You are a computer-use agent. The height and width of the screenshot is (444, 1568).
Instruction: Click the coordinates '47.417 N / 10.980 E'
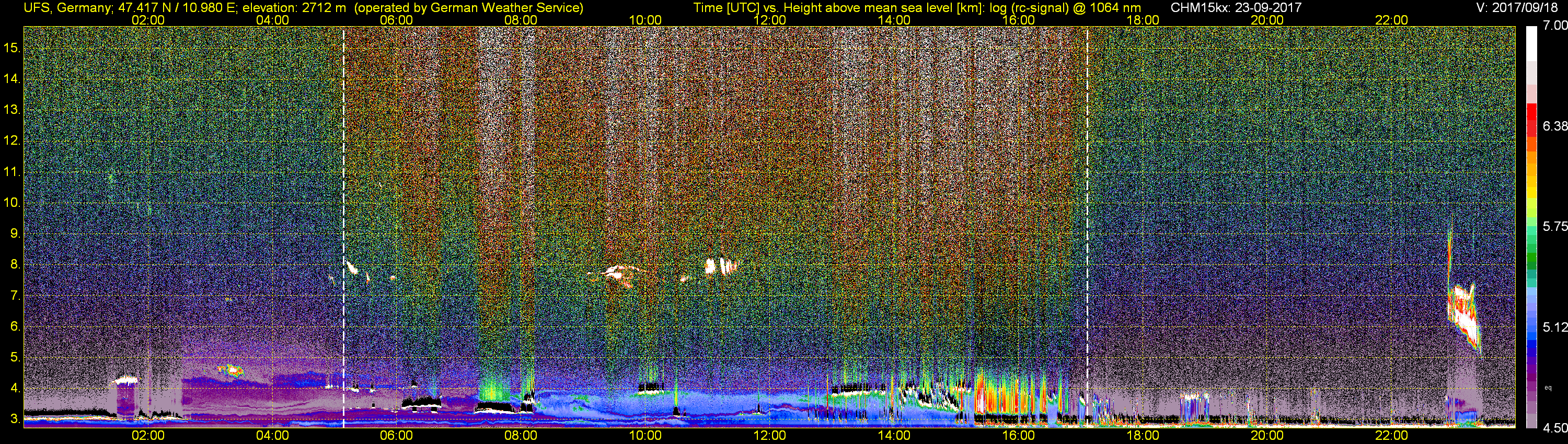click(x=177, y=8)
